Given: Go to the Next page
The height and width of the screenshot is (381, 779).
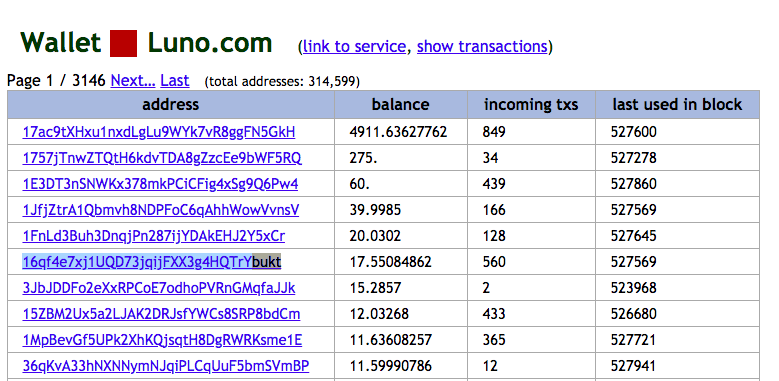Looking at the screenshot, I should point(133,80).
